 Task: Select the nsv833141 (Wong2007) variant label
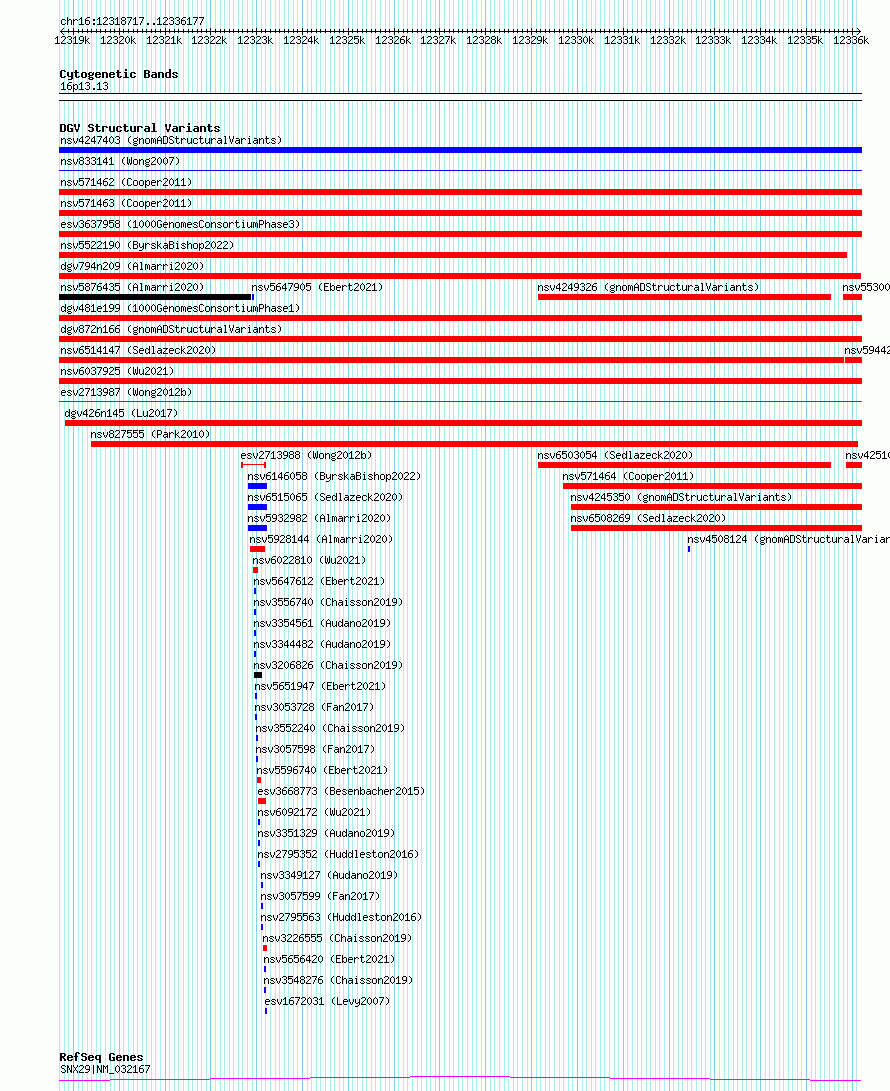point(120,161)
